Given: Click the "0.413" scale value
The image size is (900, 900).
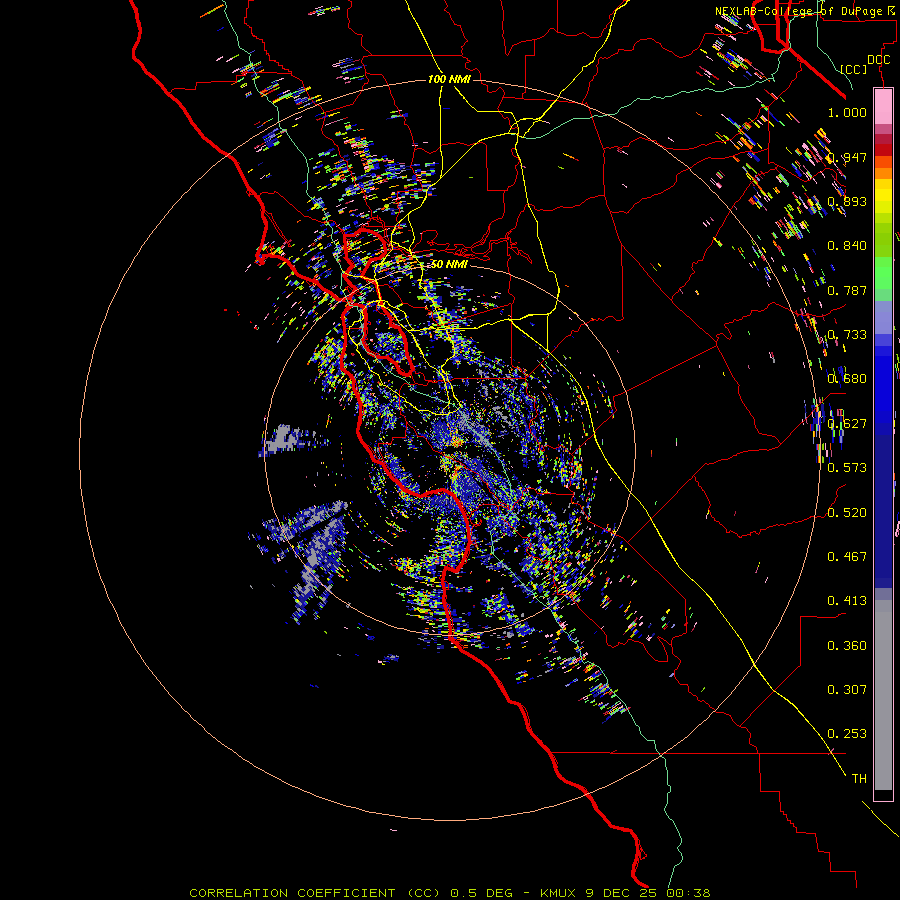Looking at the screenshot, I should (x=847, y=601).
